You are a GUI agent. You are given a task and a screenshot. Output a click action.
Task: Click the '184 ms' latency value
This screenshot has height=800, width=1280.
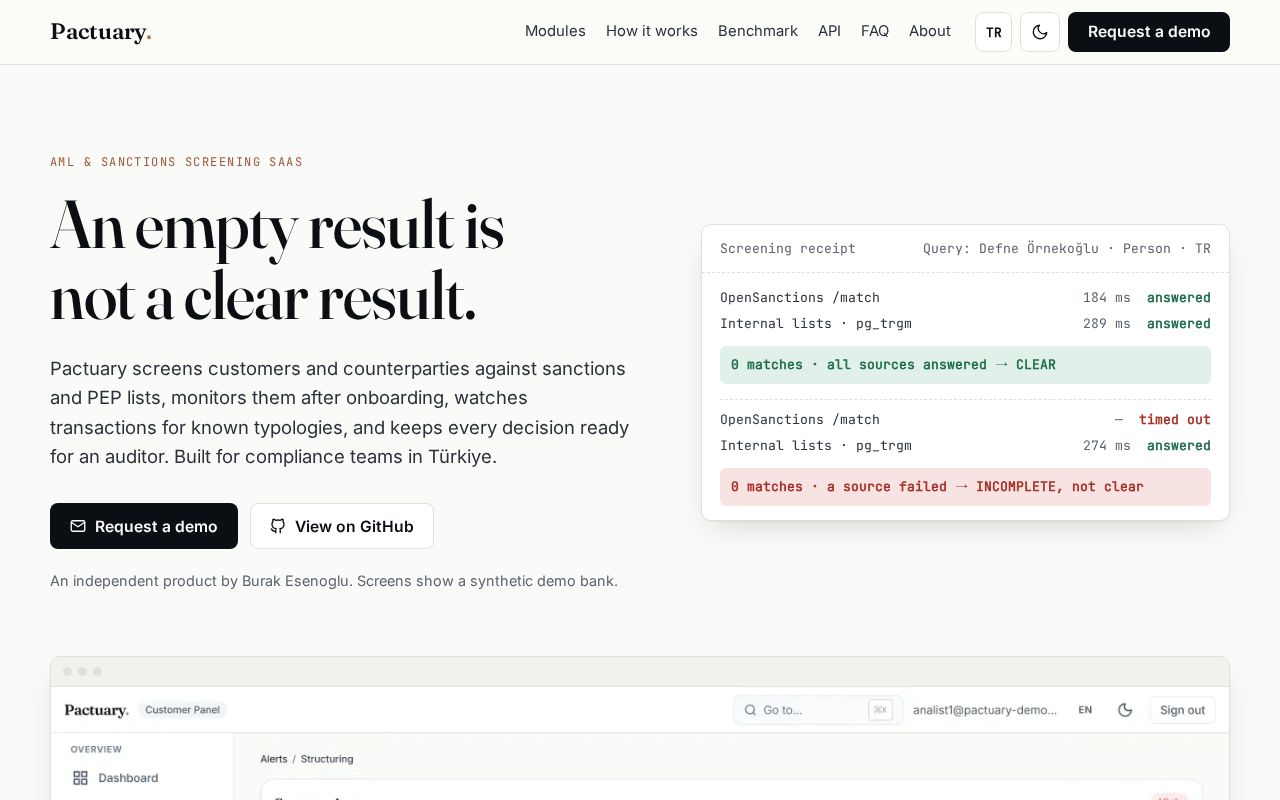point(1107,298)
